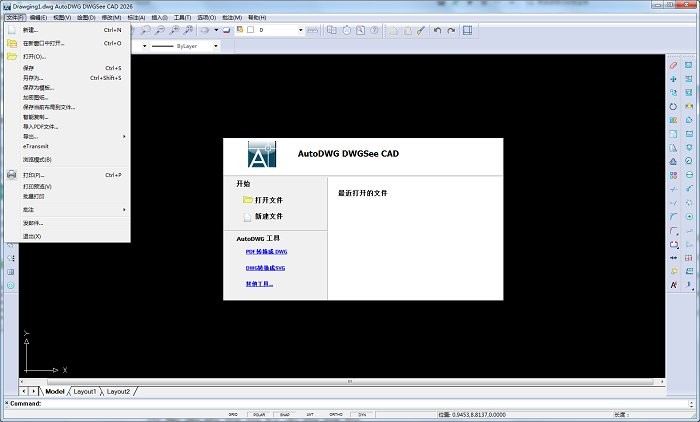Toggle ORTHO mode in status bar
The width and height of the screenshot is (700, 422).
coord(336,414)
